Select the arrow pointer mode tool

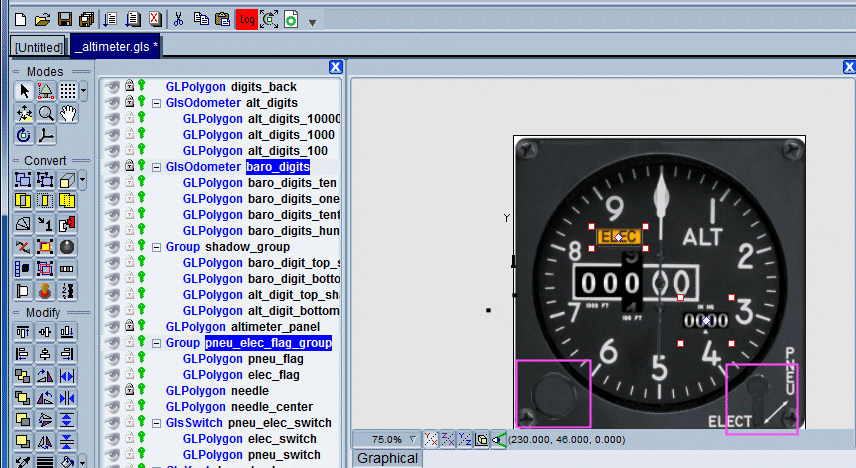(x=24, y=91)
